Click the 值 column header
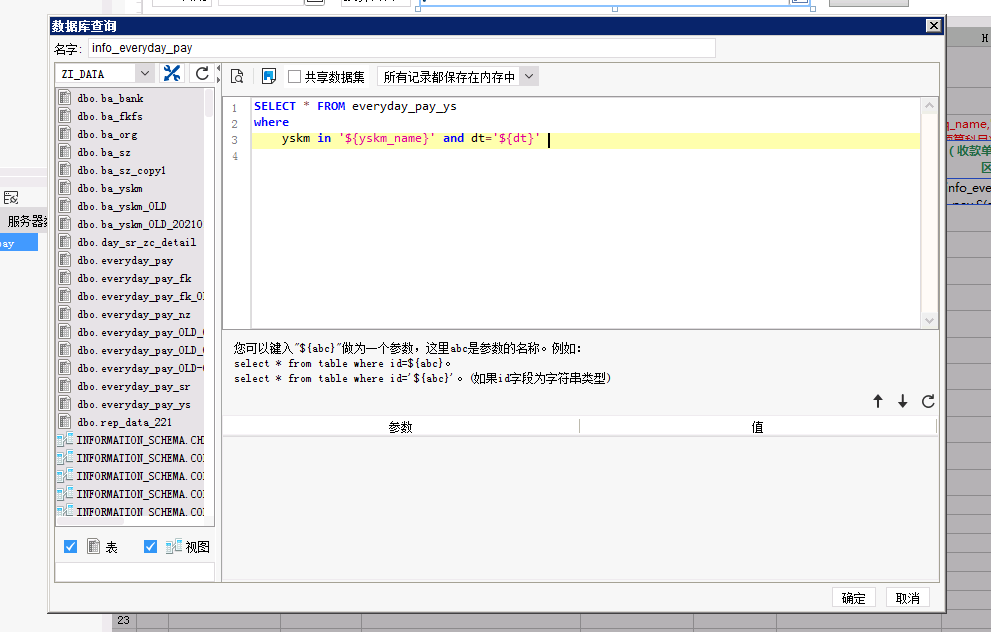Screen dimensions: 991x632 [757, 427]
